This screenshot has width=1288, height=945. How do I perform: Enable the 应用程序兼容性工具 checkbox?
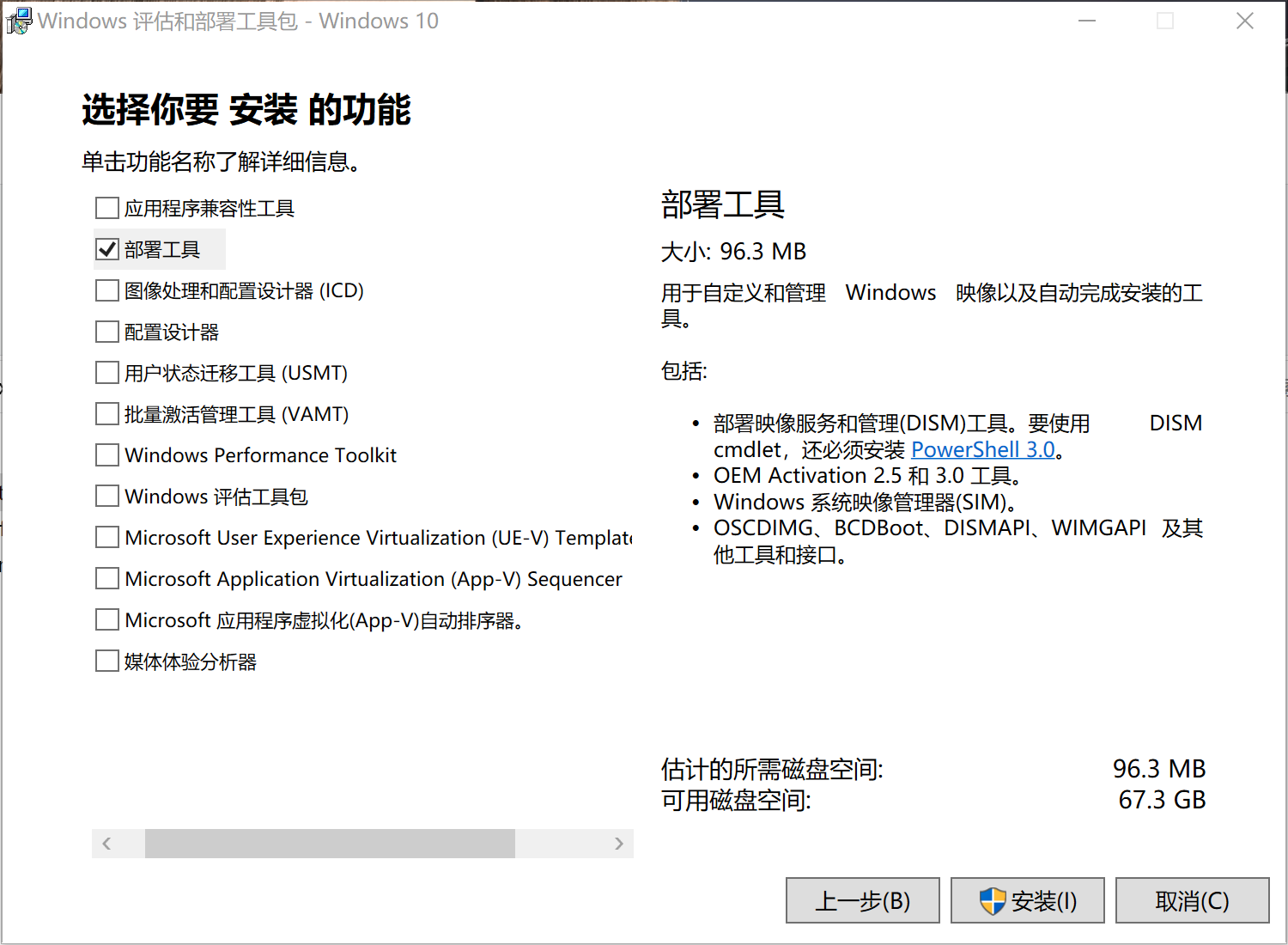(107, 209)
